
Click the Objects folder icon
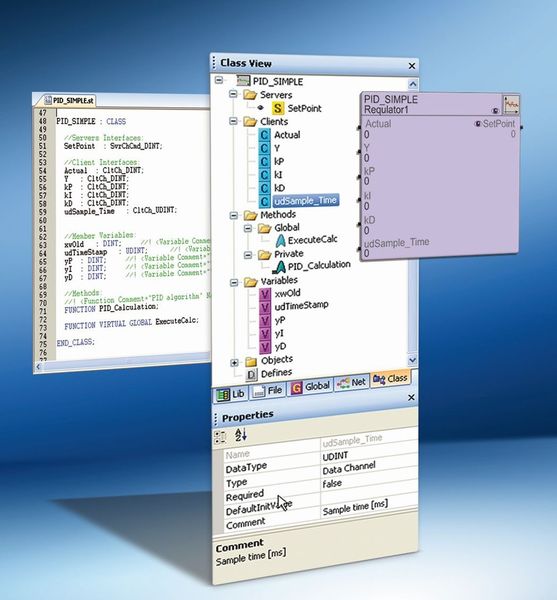[x=251, y=361]
